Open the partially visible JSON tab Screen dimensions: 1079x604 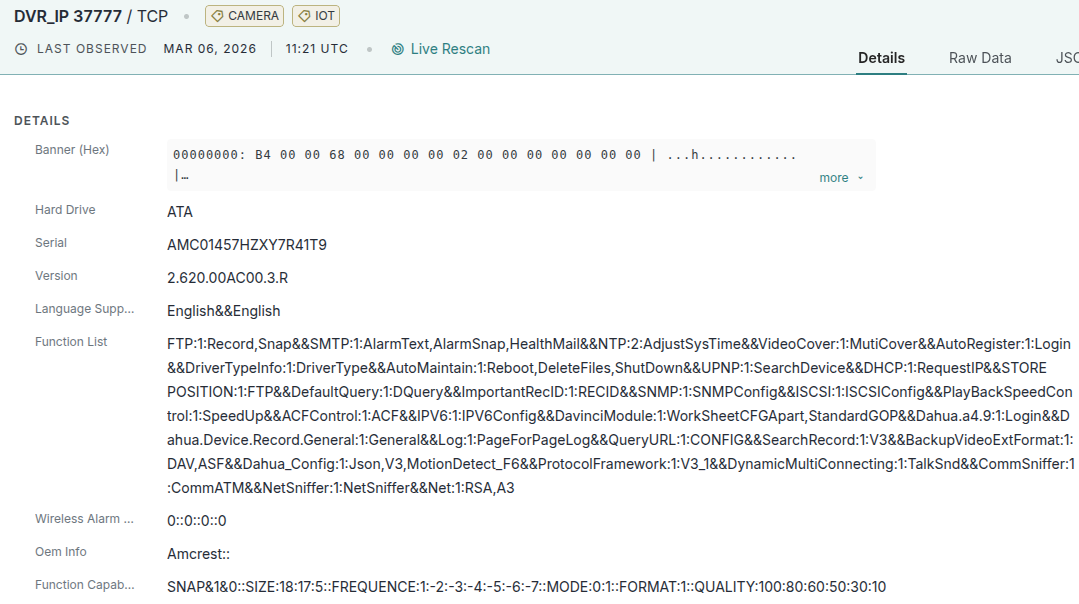1066,58
